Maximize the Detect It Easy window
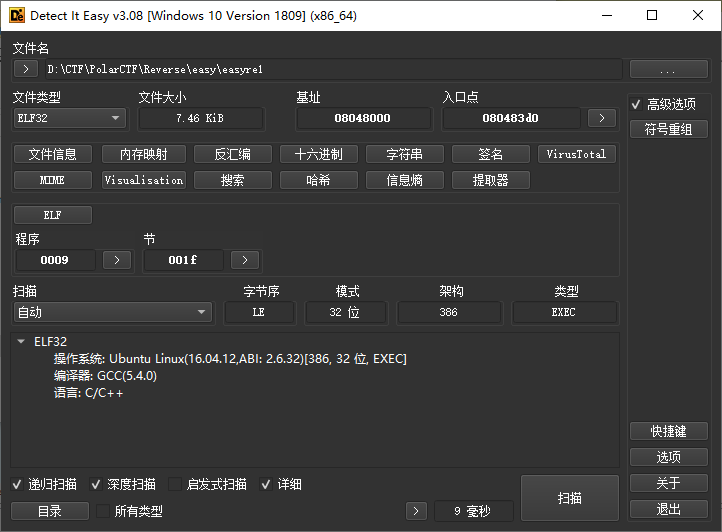Screen dimensions: 722x532 click(652, 15)
